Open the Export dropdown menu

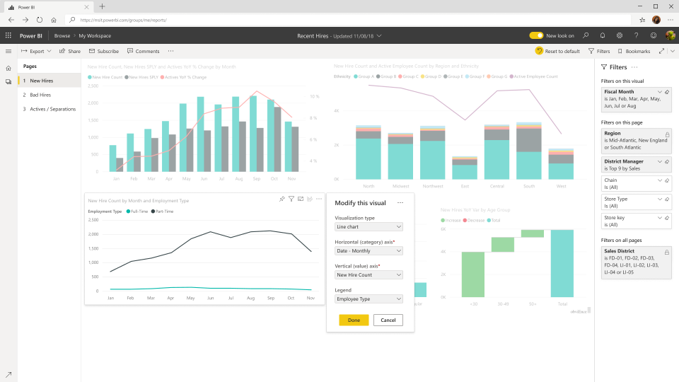36,51
